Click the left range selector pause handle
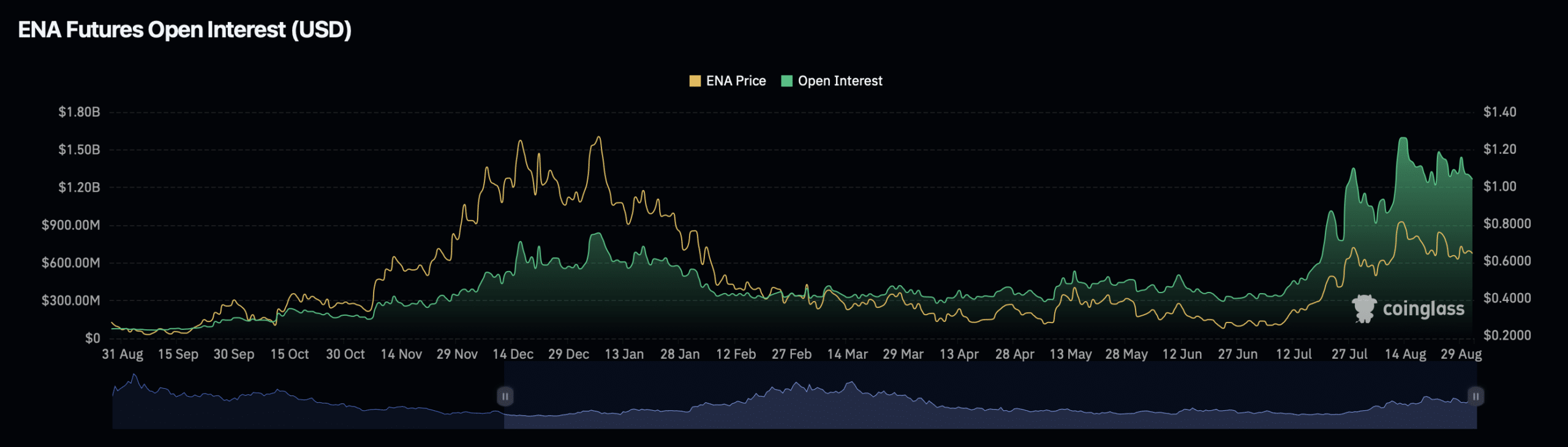 [505, 396]
